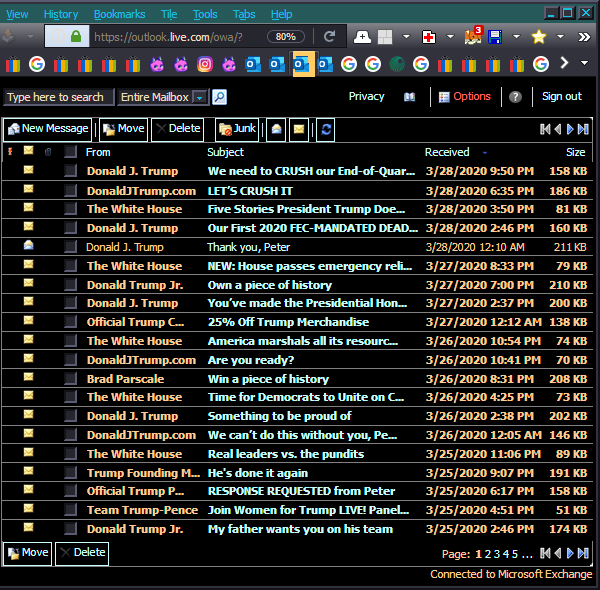This screenshot has width=600, height=590.
Task: Click the Junk button
Action: [x=237, y=129]
